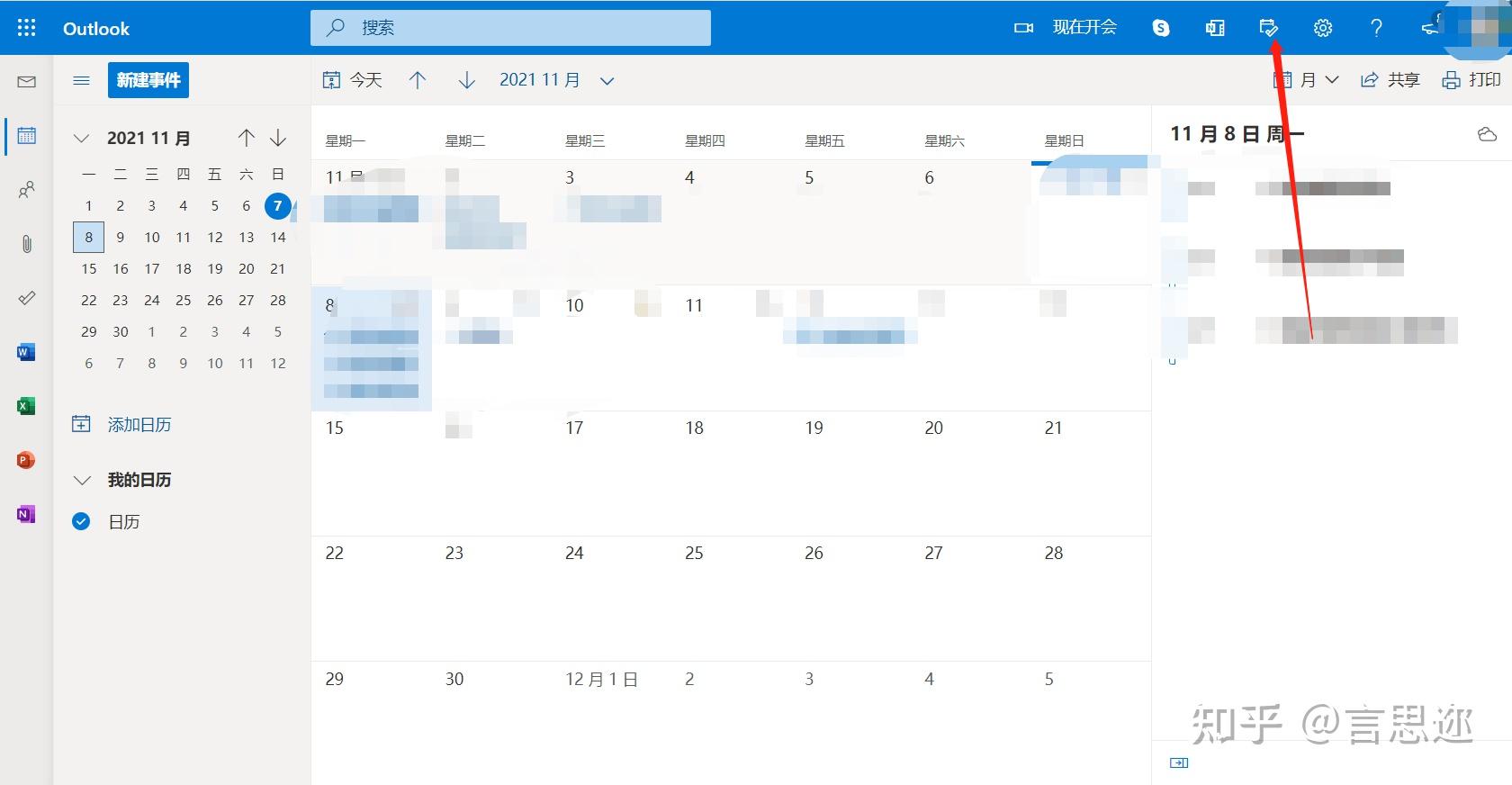This screenshot has width=1512, height=785.
Task: Open day 29 cell in month grid
Action: click(x=372, y=723)
